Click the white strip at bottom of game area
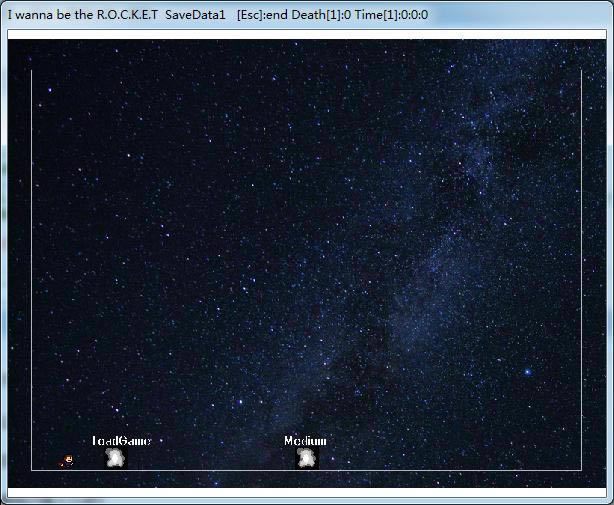The image size is (614, 505). pyautogui.click(x=306, y=492)
